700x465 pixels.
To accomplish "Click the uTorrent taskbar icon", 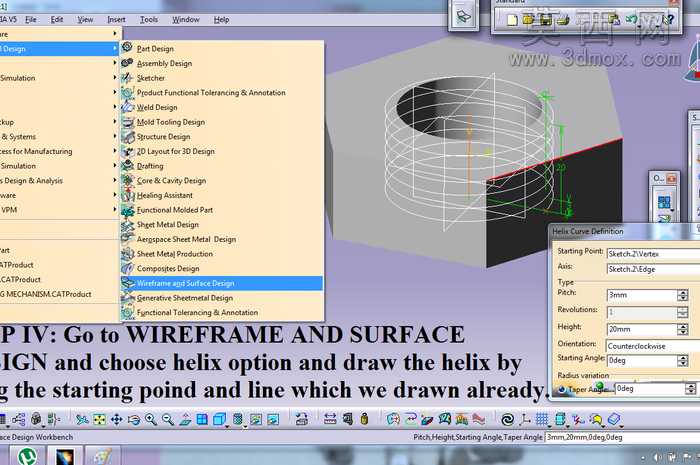I will click(x=27, y=456).
